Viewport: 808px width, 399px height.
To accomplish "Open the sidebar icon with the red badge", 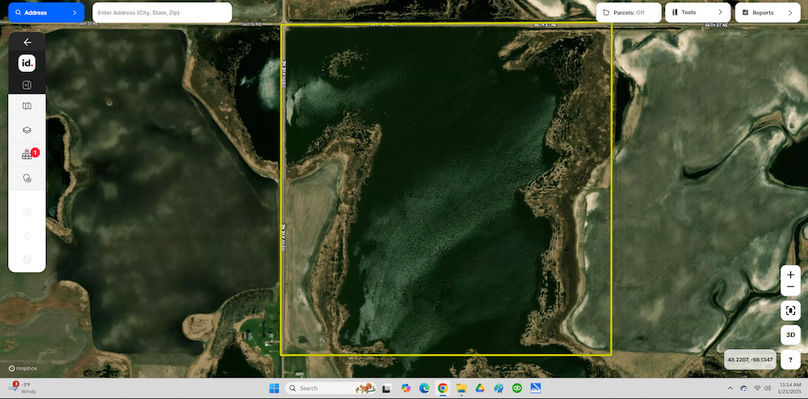I will (28, 154).
